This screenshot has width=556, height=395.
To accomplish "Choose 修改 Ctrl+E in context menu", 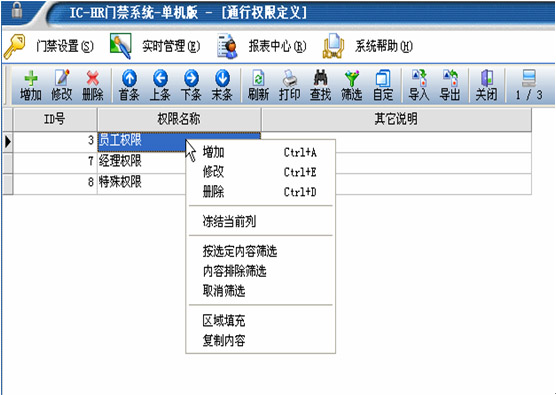I will click(260, 172).
